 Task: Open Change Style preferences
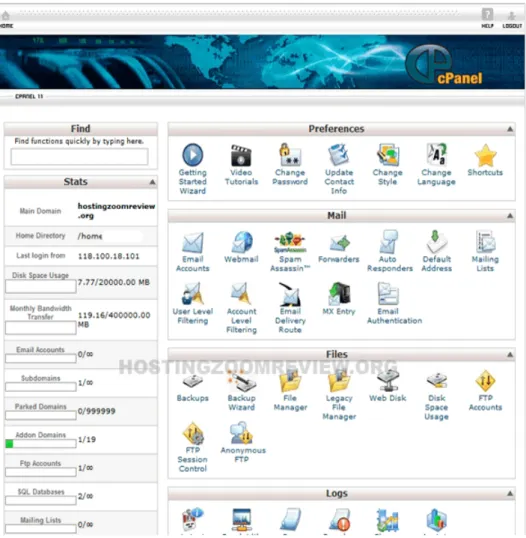pos(388,155)
